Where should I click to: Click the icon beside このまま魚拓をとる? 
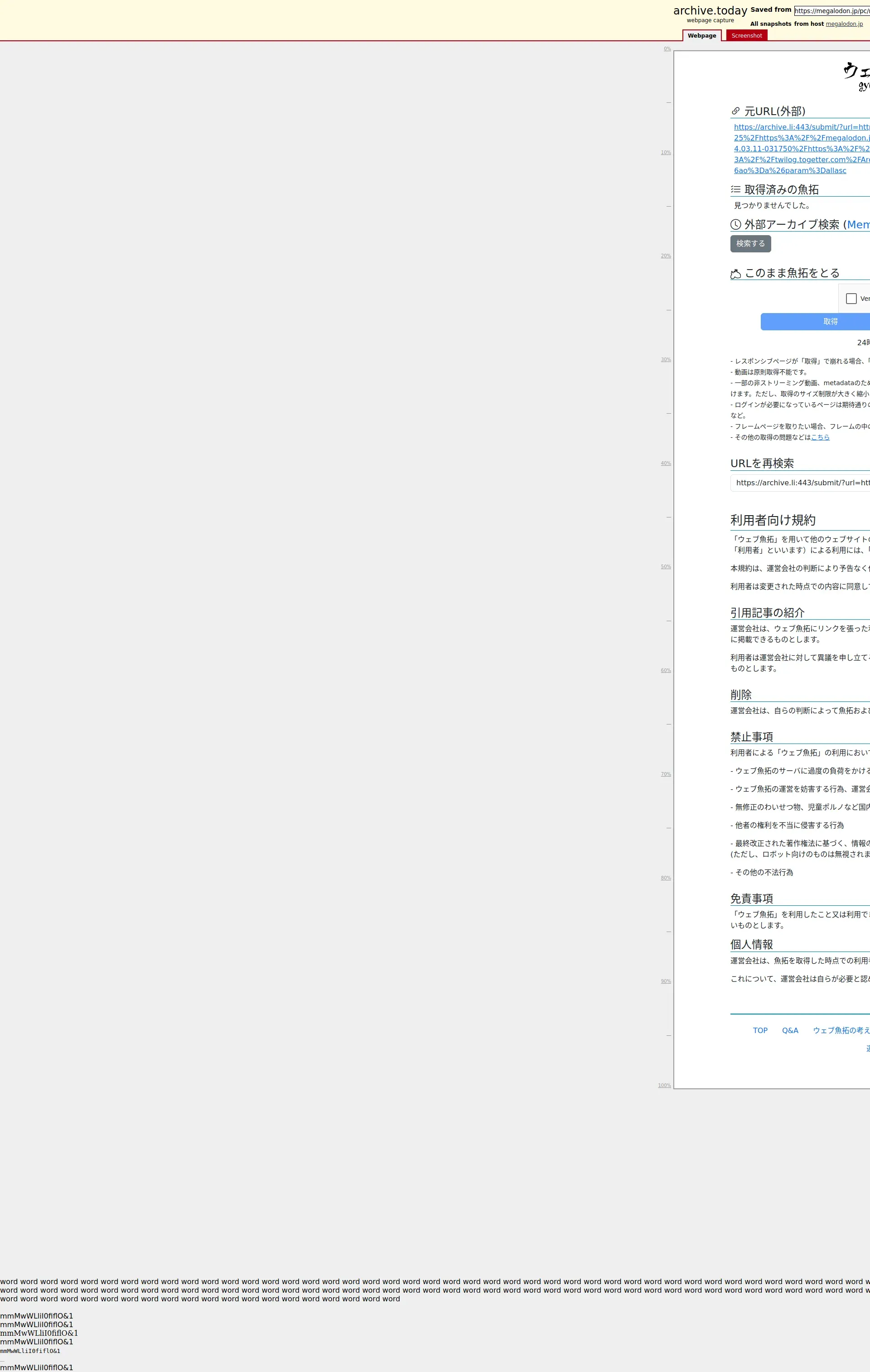click(x=735, y=274)
